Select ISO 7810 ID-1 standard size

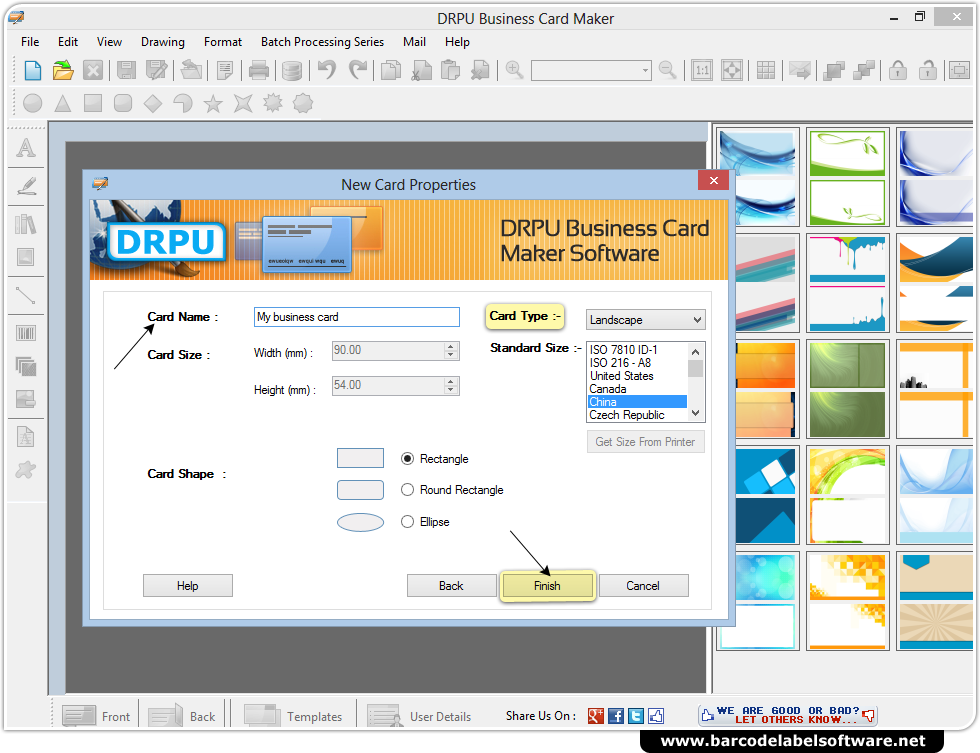coord(638,350)
